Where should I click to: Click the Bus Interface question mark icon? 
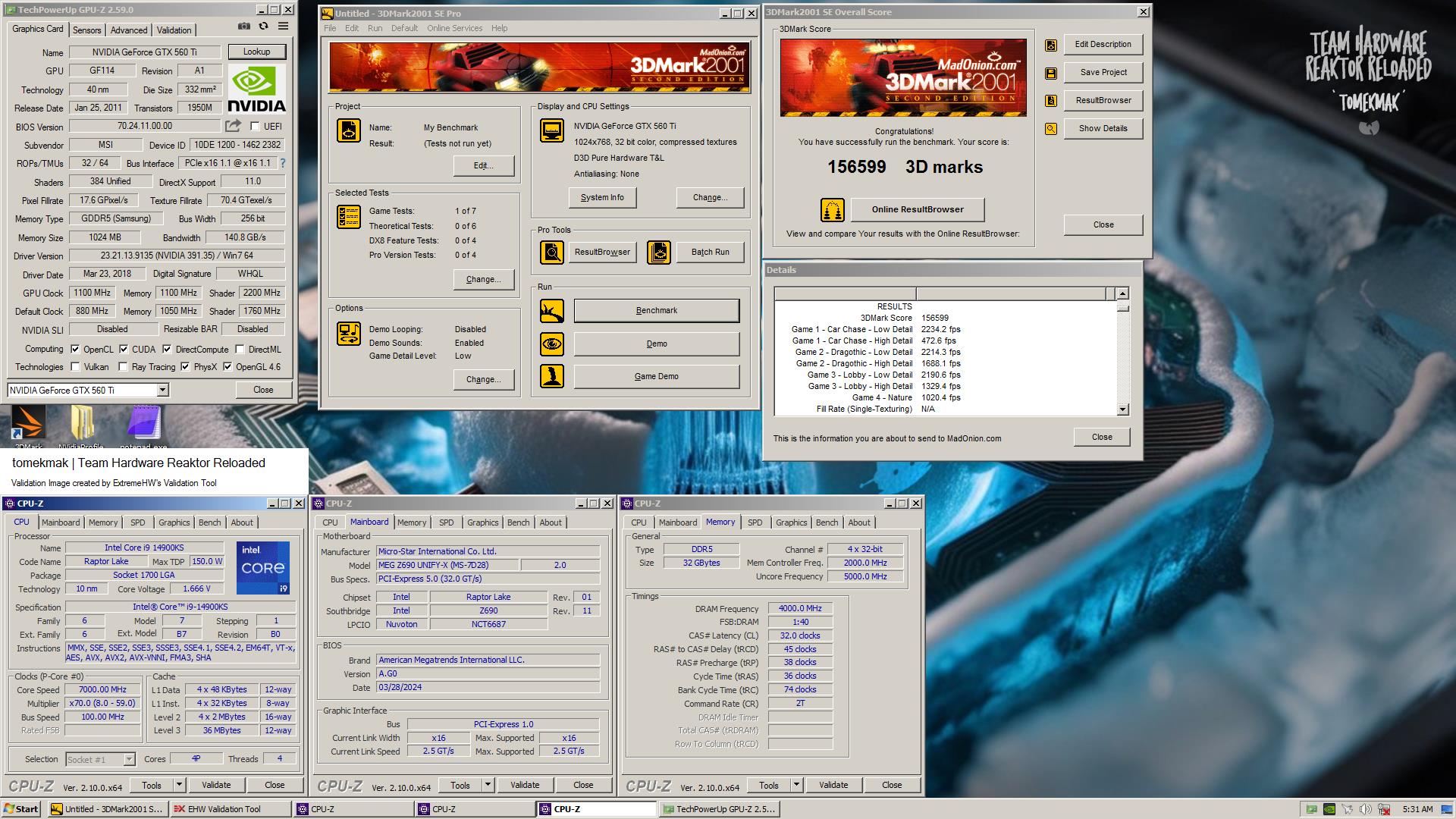tap(283, 163)
